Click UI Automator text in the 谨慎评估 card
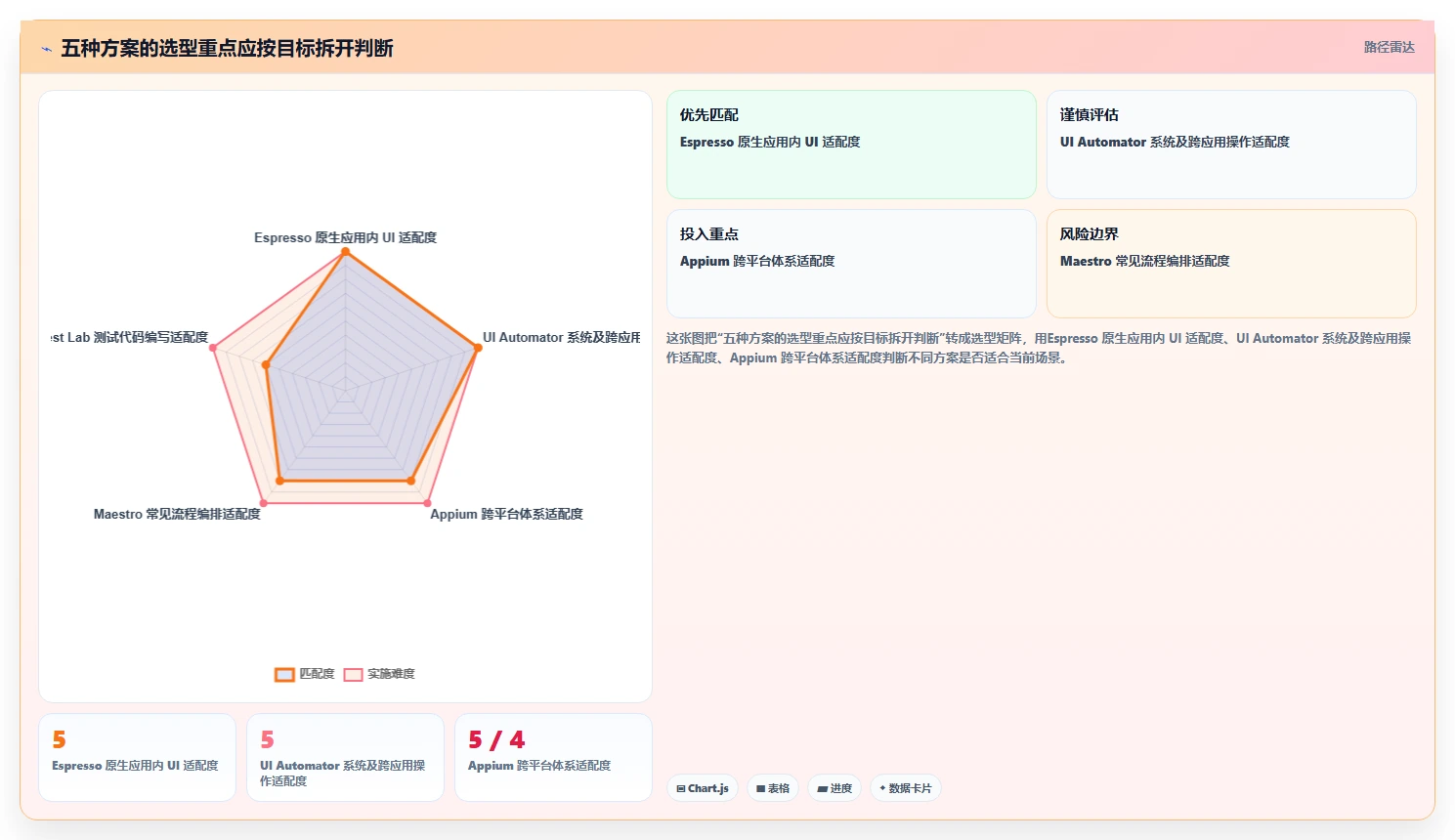 (x=1175, y=142)
